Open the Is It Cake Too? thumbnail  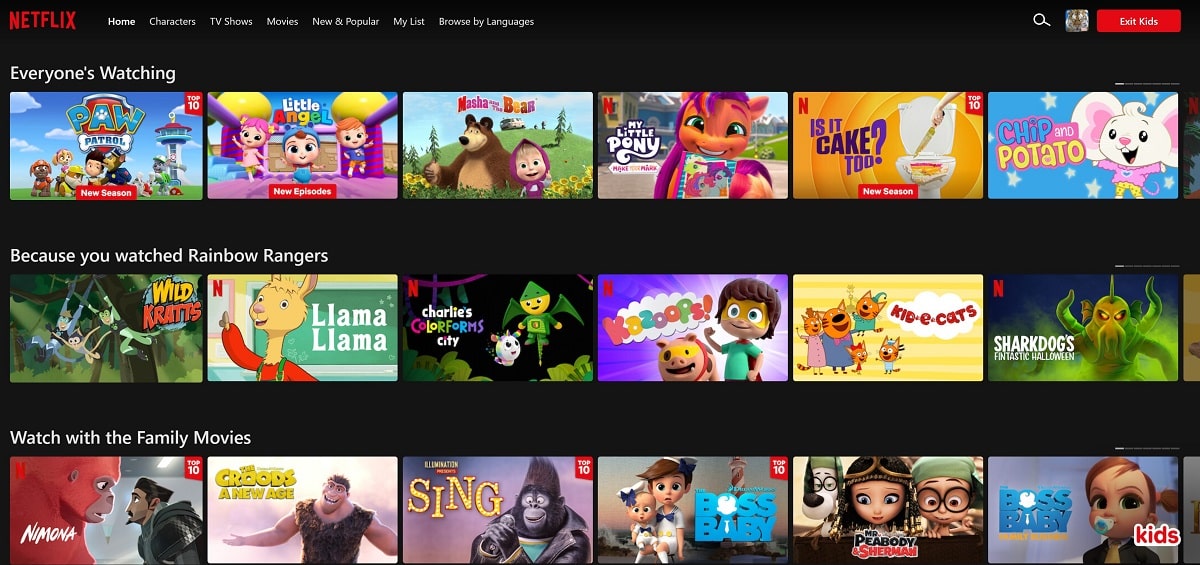click(888, 146)
